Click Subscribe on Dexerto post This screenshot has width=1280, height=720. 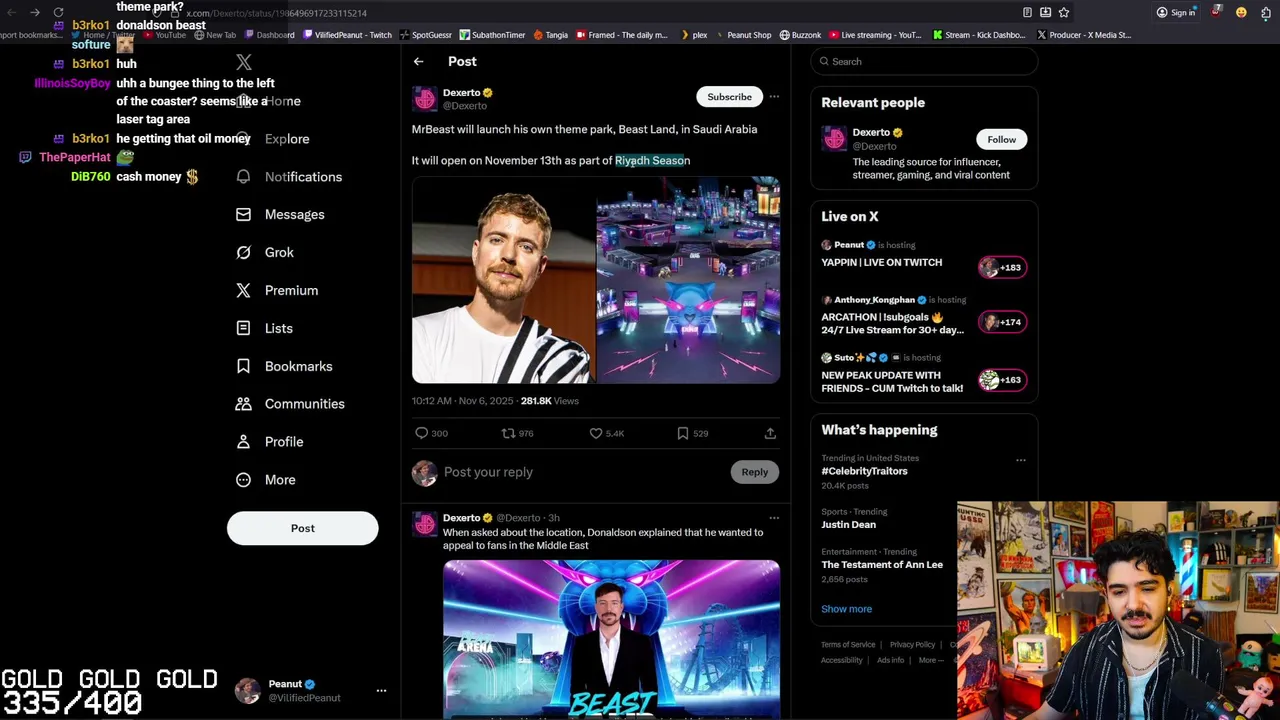tap(729, 97)
